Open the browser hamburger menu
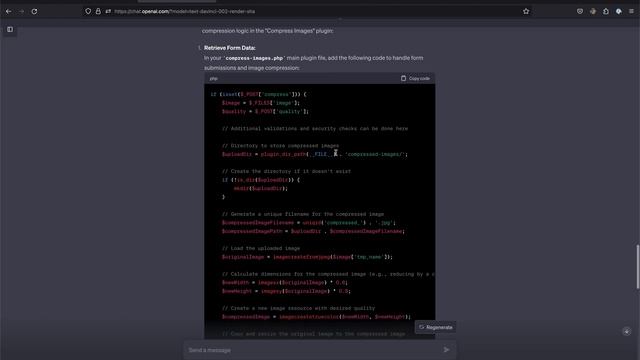This screenshot has width=640, height=360. point(631,11)
